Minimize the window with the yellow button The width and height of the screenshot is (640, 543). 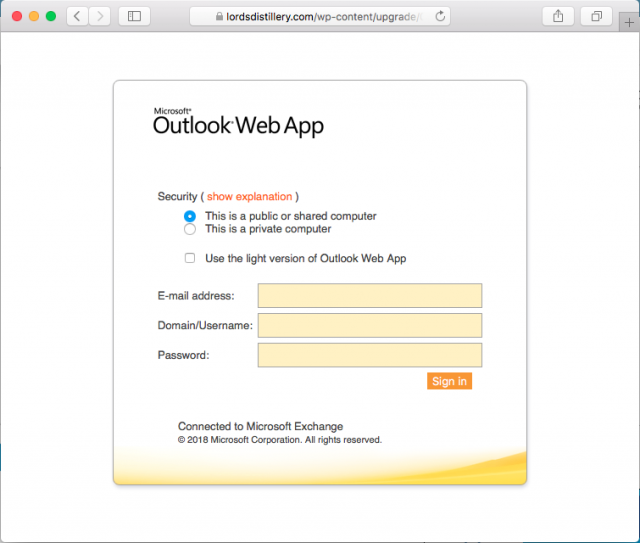click(x=34, y=16)
